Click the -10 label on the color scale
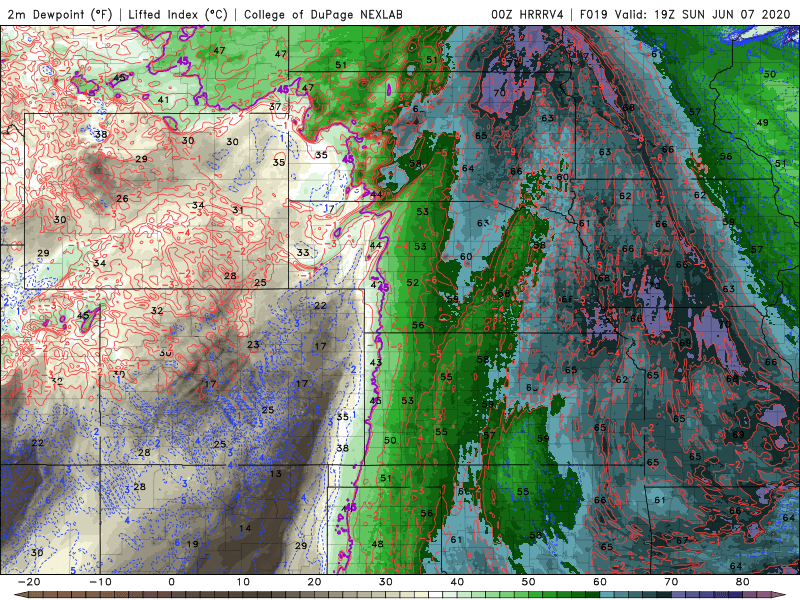The width and height of the screenshot is (800, 600). [x=100, y=582]
